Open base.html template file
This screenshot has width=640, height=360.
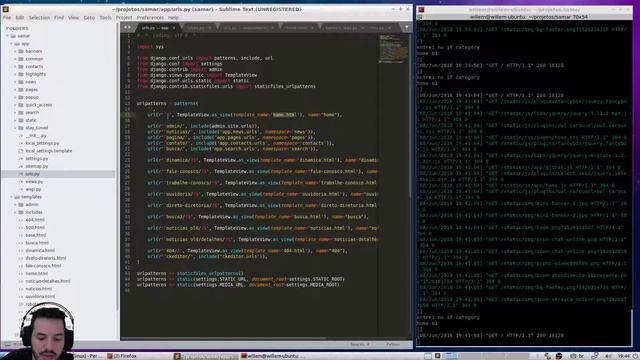click(36, 235)
